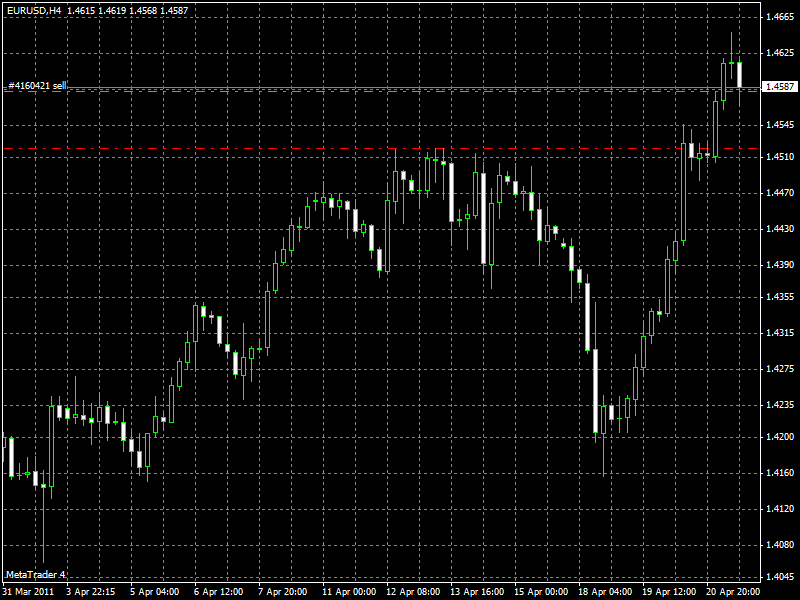The height and width of the screenshot is (600, 800).
Task: Click the 19 Apr 12:00 time label
Action: [669, 592]
